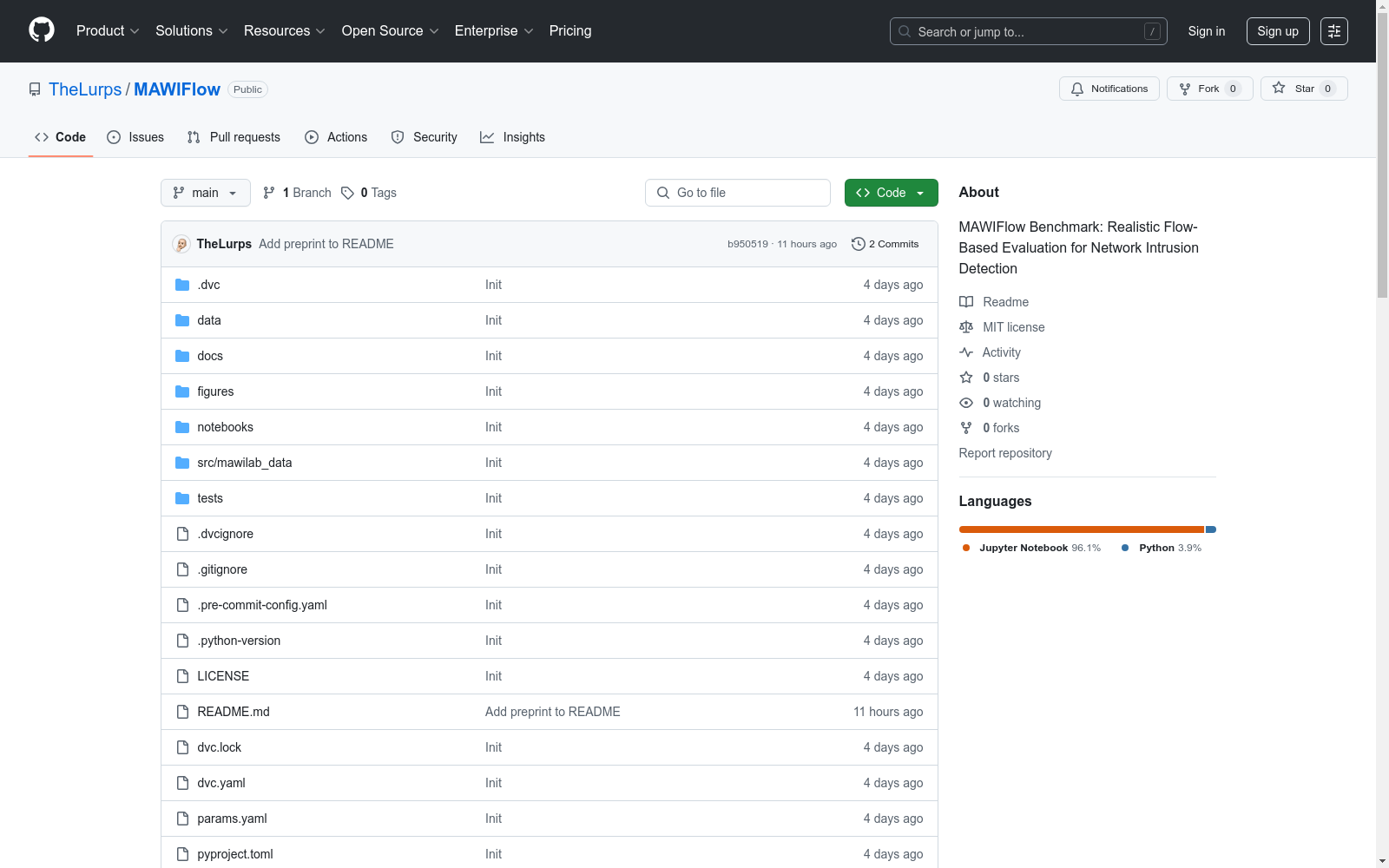Open the Security tab

[425, 137]
